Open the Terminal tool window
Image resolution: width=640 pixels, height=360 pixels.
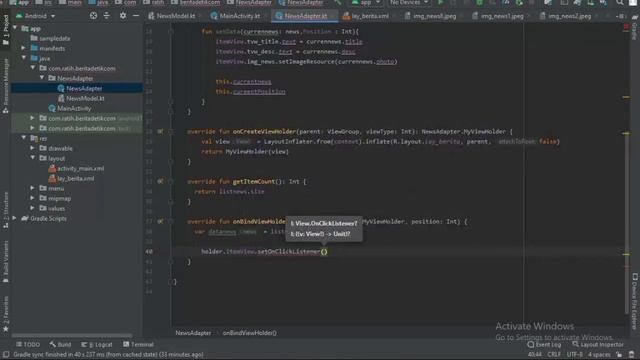tap(138, 344)
